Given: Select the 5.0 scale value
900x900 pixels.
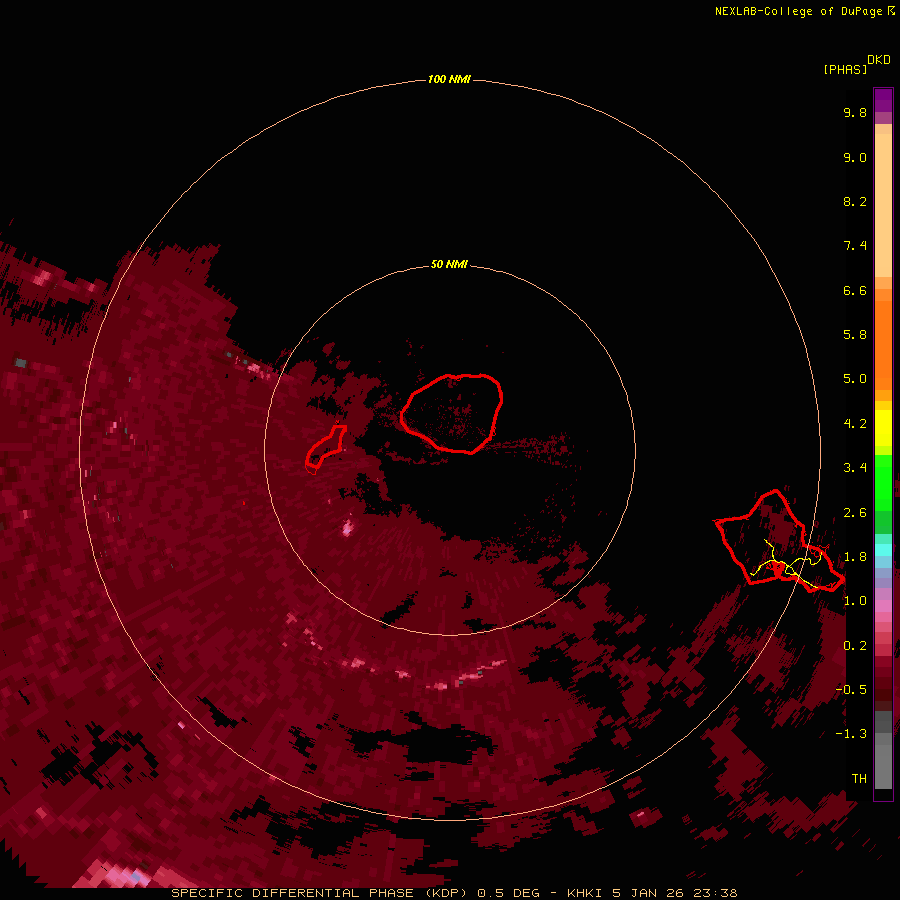Looking at the screenshot, I should click(x=855, y=379).
